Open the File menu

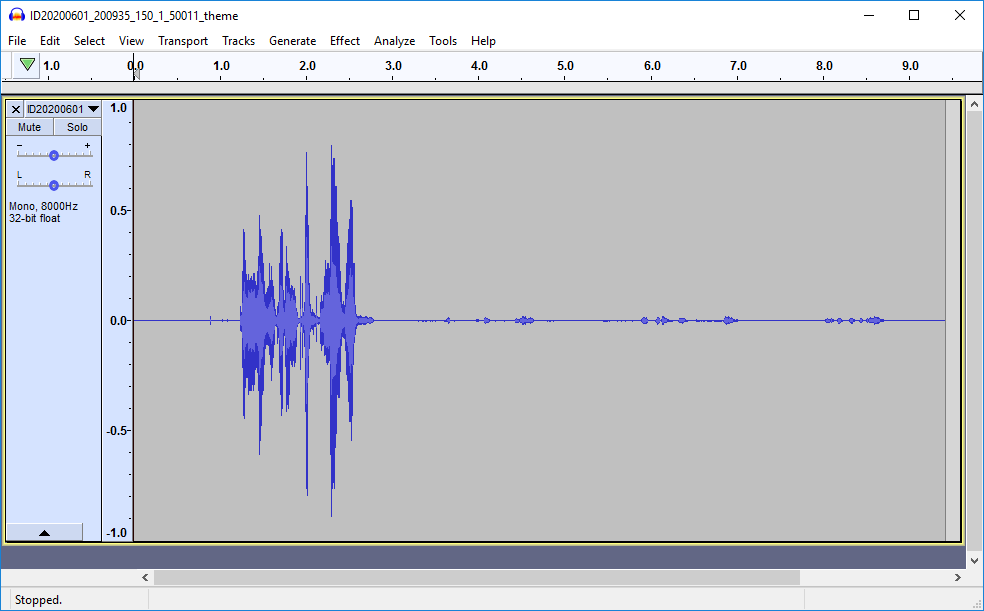click(17, 41)
